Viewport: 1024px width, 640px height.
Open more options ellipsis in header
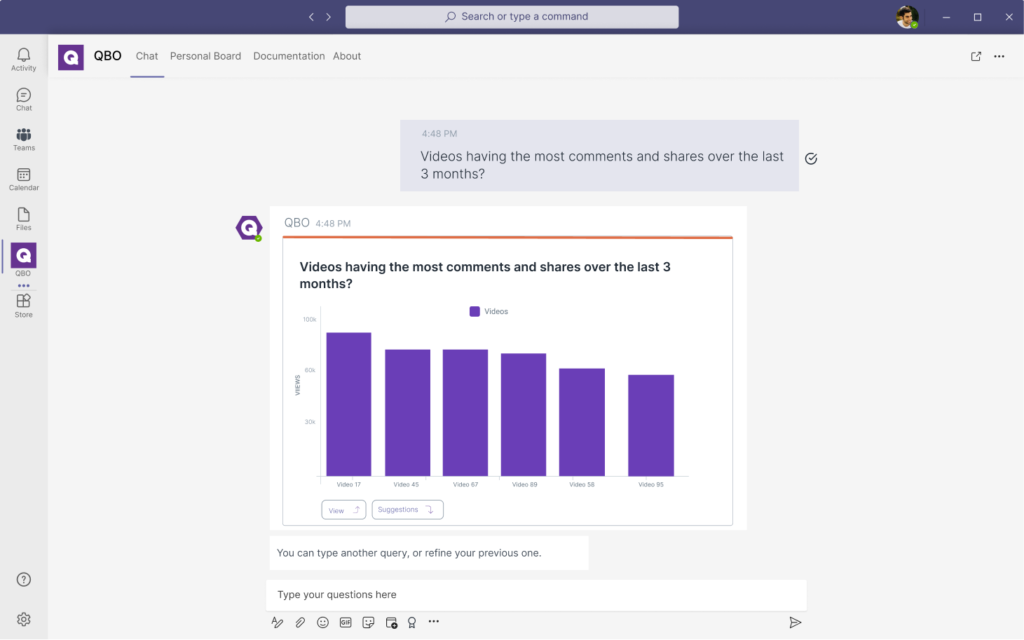pyautogui.click(x=999, y=56)
